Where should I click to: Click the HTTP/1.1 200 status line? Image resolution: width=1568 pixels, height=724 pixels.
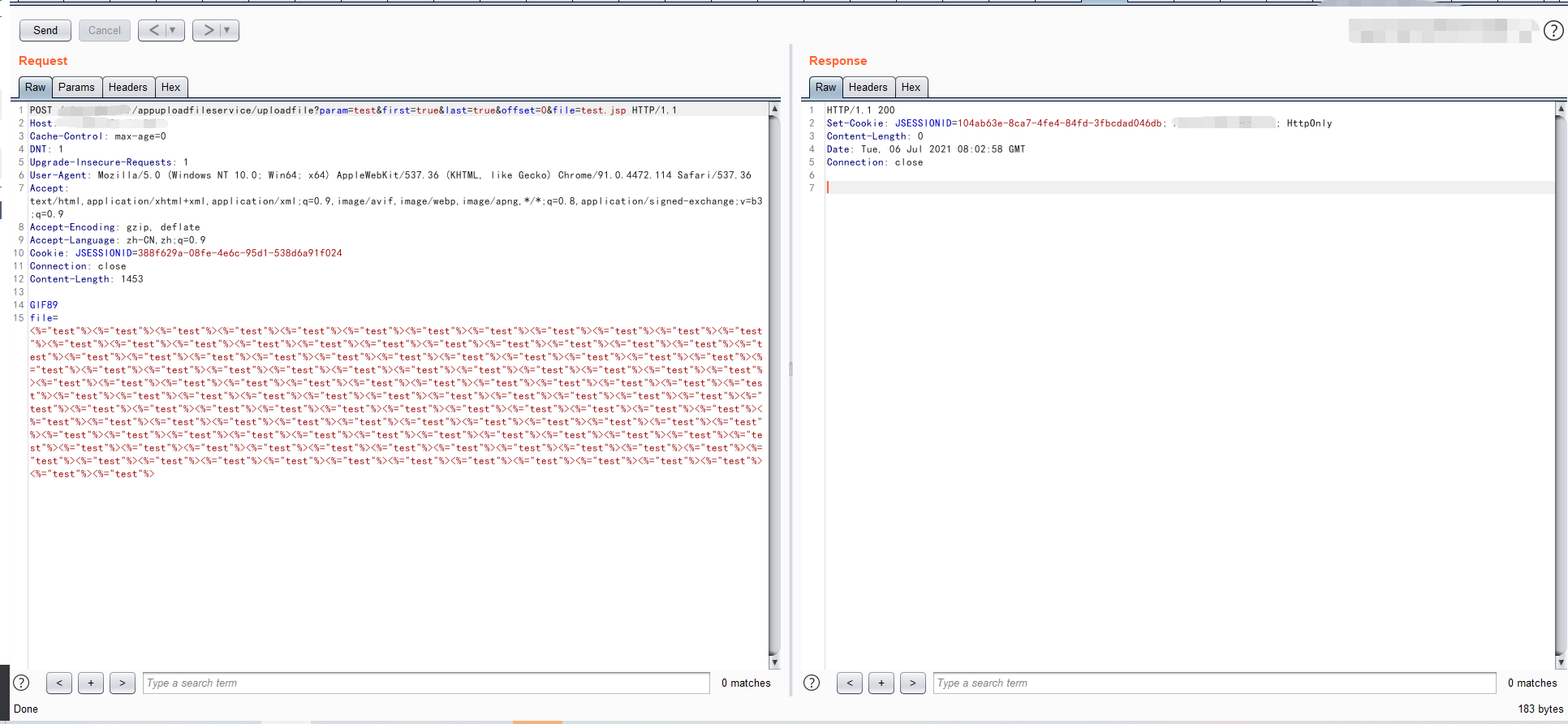point(861,110)
